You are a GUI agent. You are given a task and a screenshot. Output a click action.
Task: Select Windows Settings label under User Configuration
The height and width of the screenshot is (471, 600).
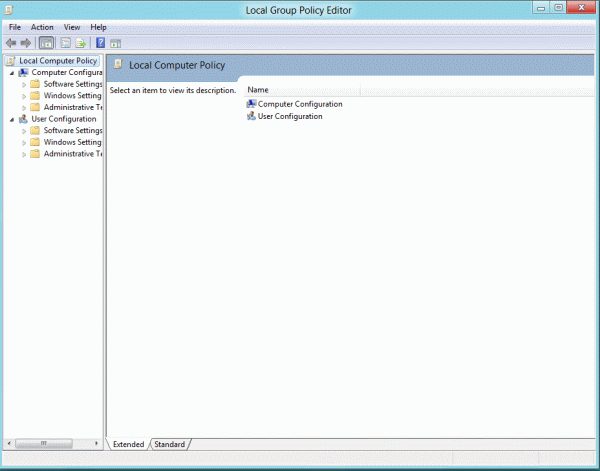point(73,142)
